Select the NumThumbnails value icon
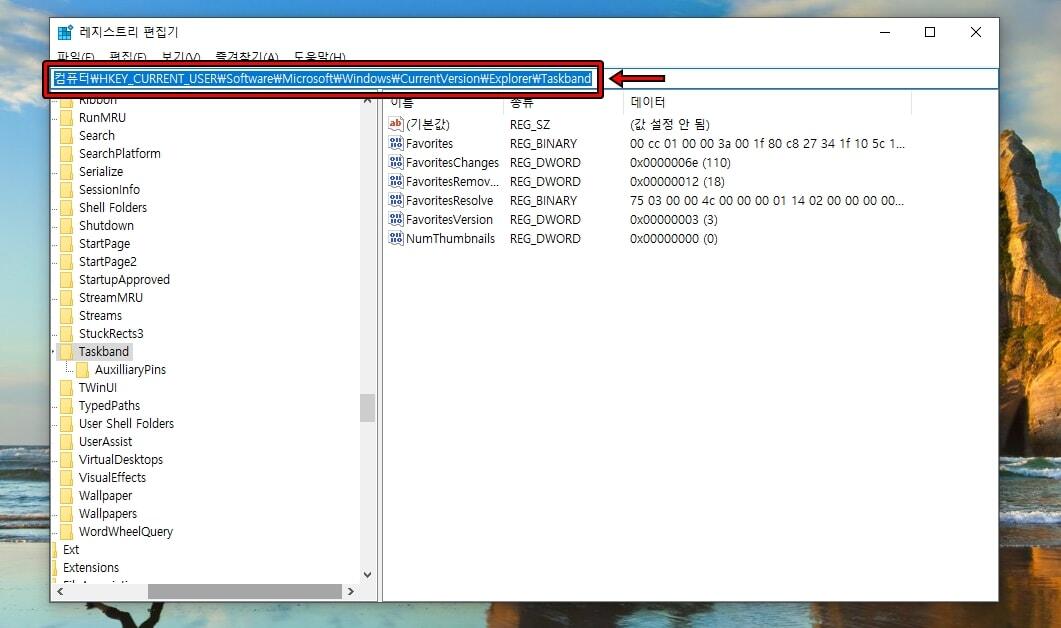Screen dimensions: 1061x628 tap(396, 238)
